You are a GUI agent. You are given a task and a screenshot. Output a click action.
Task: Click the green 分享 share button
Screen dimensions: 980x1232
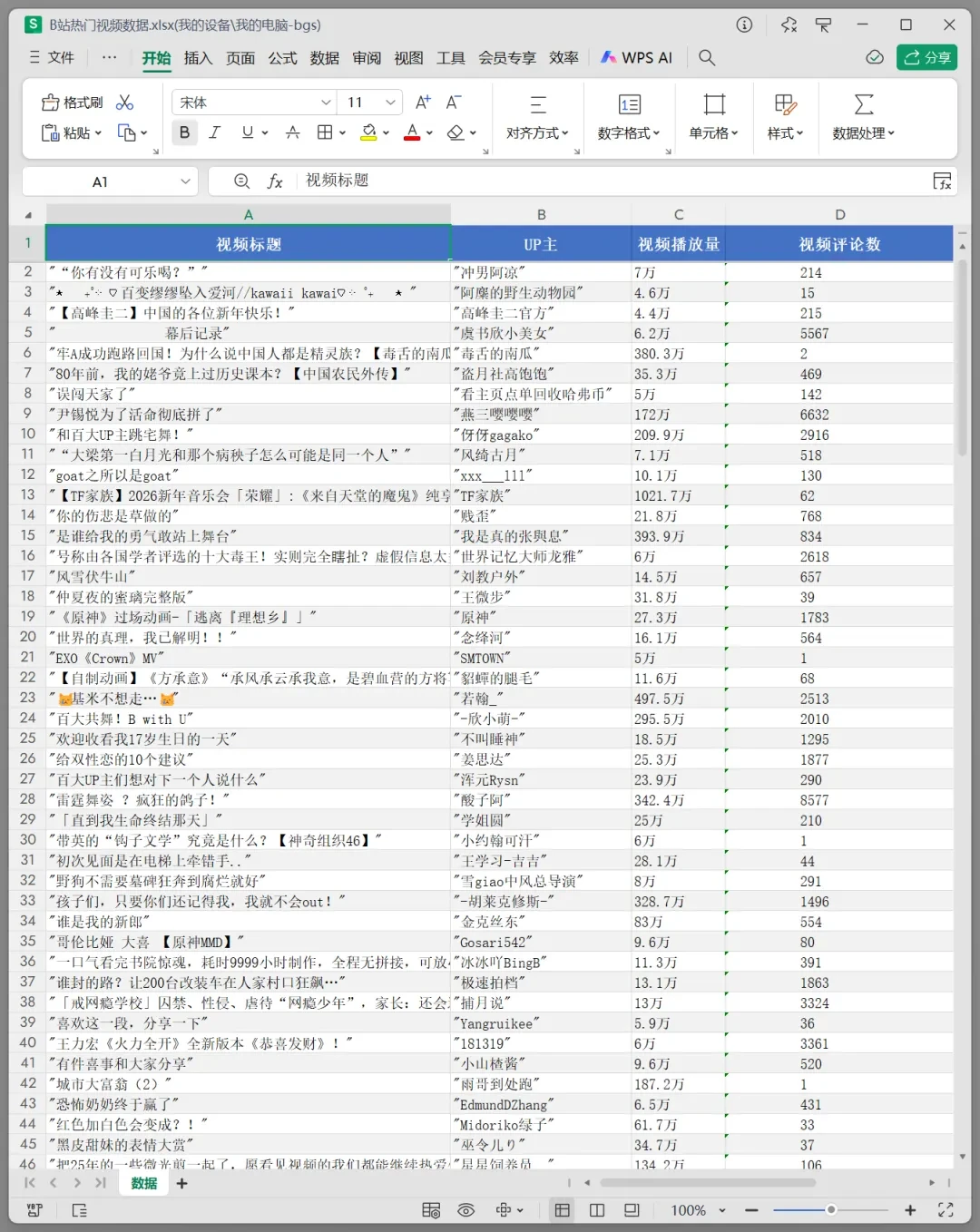pos(926,57)
